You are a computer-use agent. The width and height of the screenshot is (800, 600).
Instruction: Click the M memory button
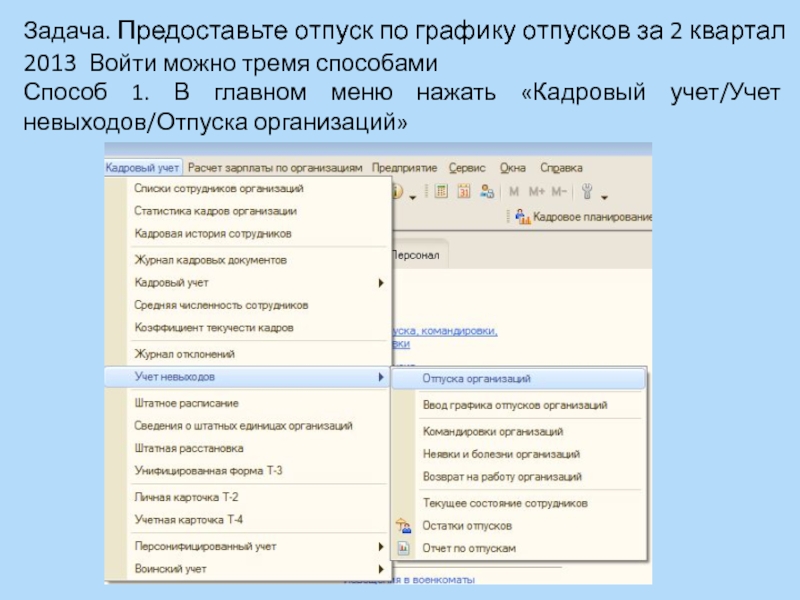(x=514, y=191)
